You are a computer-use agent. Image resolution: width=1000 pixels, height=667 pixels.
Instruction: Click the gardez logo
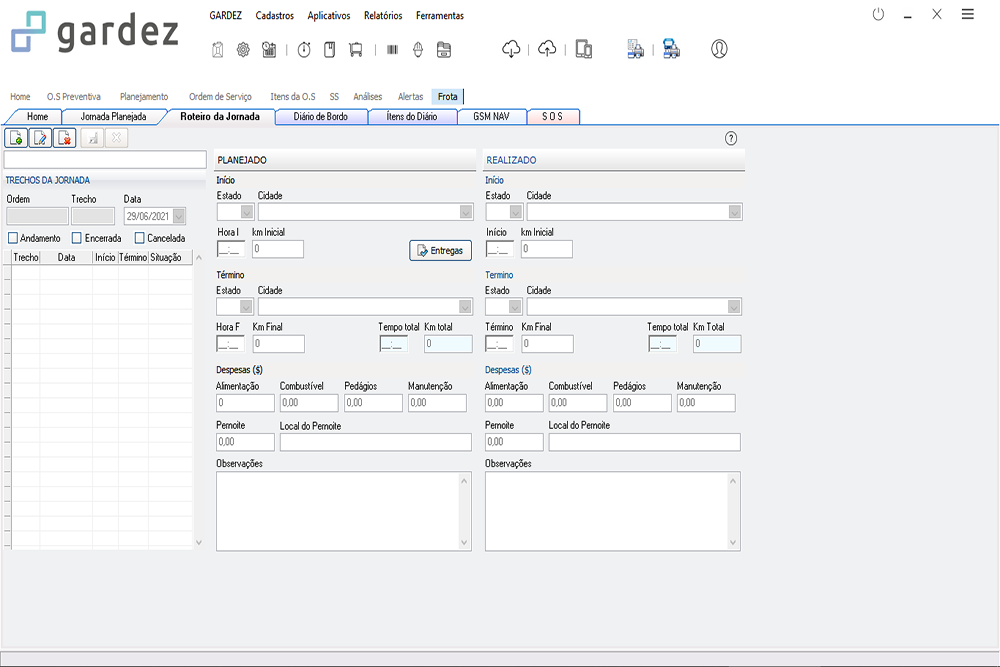click(x=95, y=32)
